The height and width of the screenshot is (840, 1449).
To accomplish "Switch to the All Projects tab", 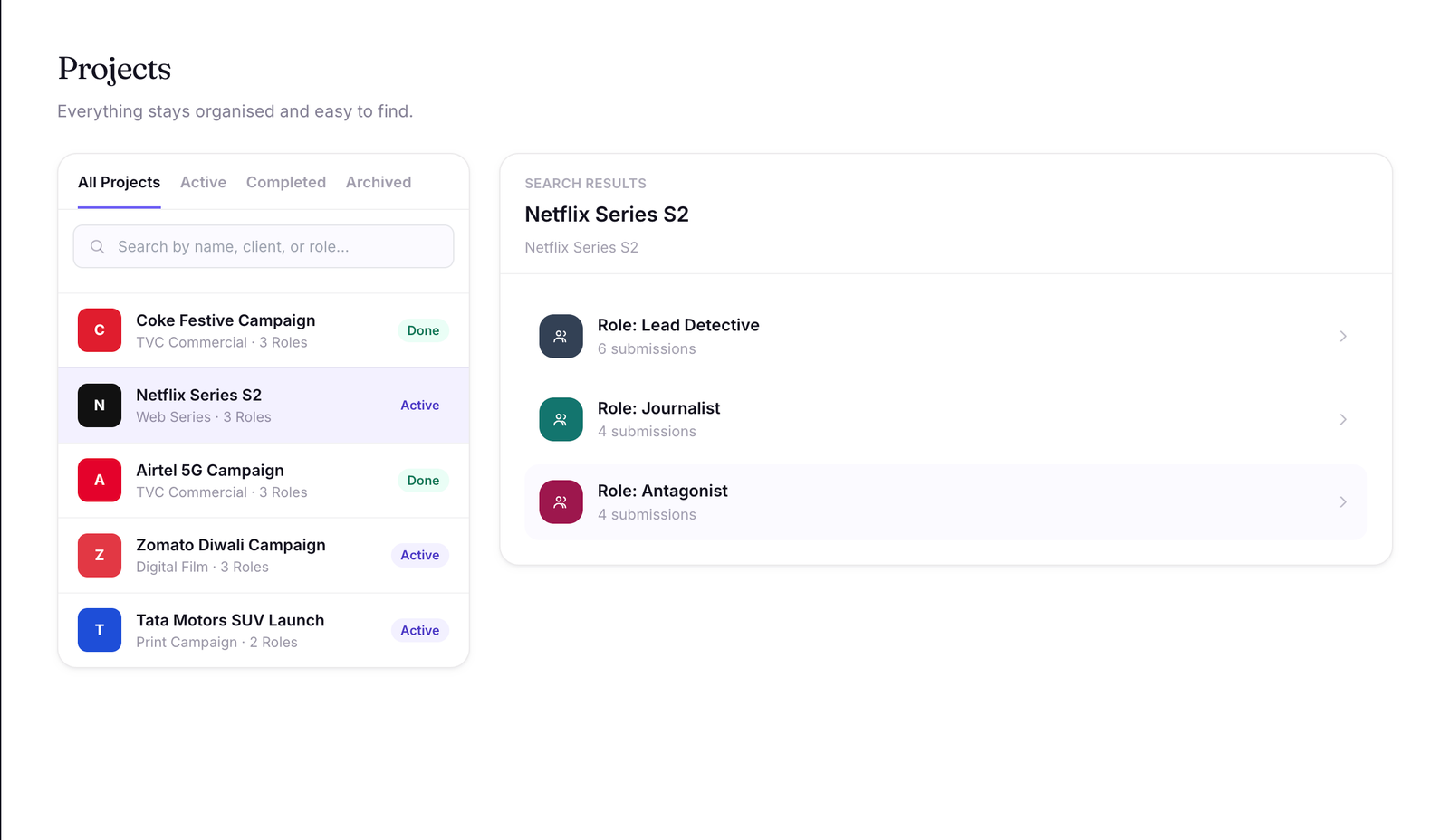I will click(119, 182).
